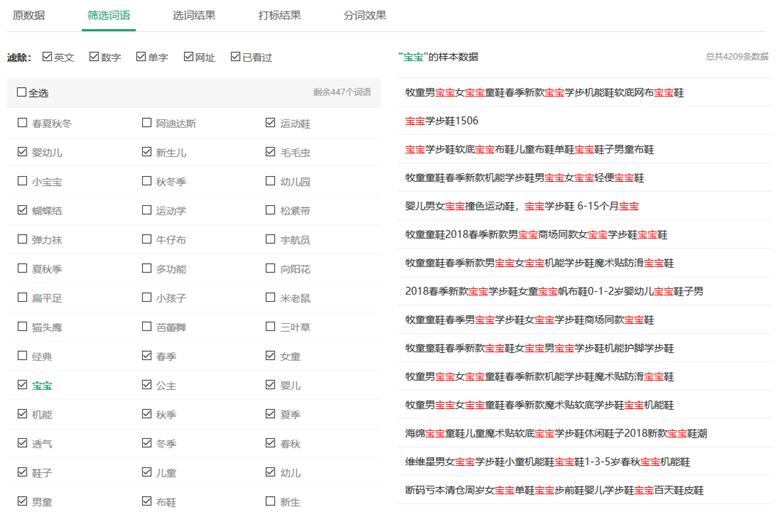Uncheck the 婴幼儿 word checkbox
The image size is (776, 512).
(22, 151)
